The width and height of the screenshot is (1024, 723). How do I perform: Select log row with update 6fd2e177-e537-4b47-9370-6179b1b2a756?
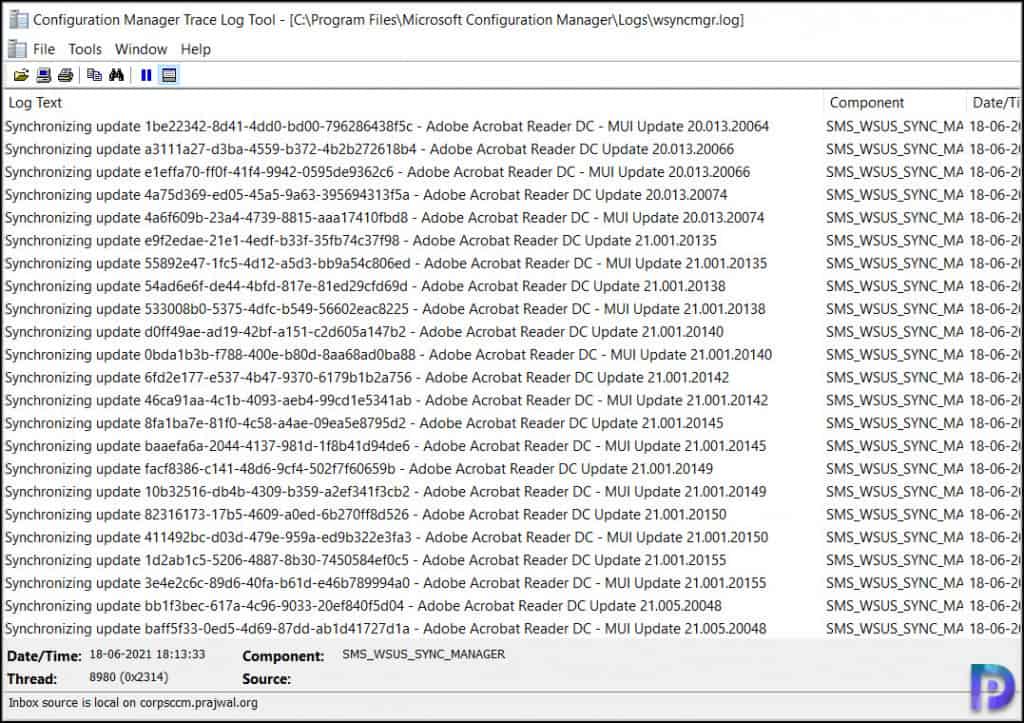511,378
